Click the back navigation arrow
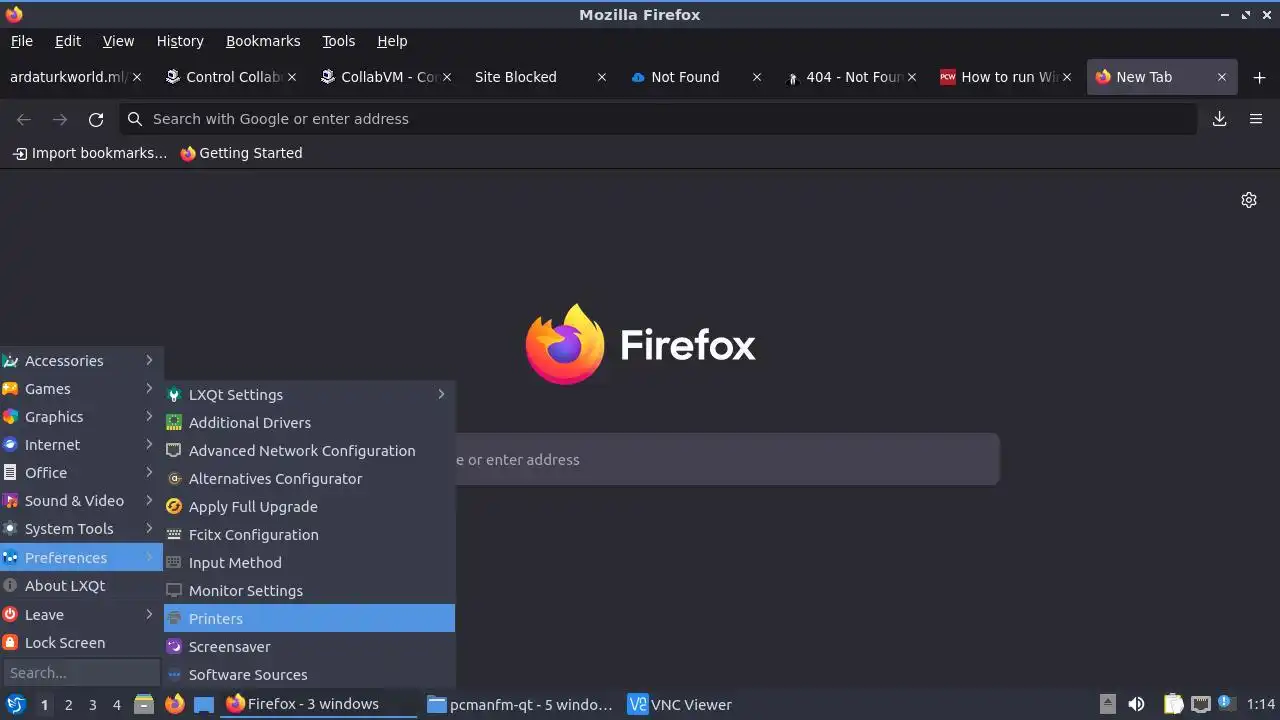 click(24, 119)
